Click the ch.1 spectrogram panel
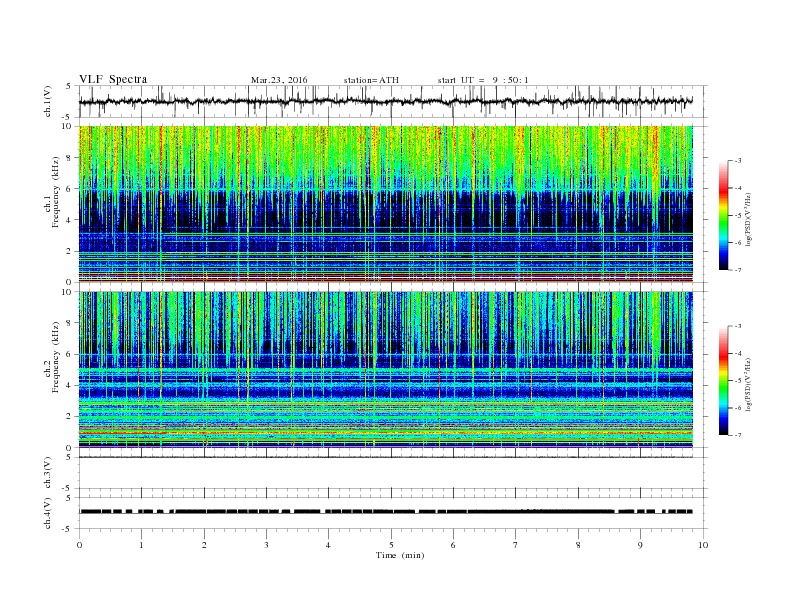 coord(385,204)
